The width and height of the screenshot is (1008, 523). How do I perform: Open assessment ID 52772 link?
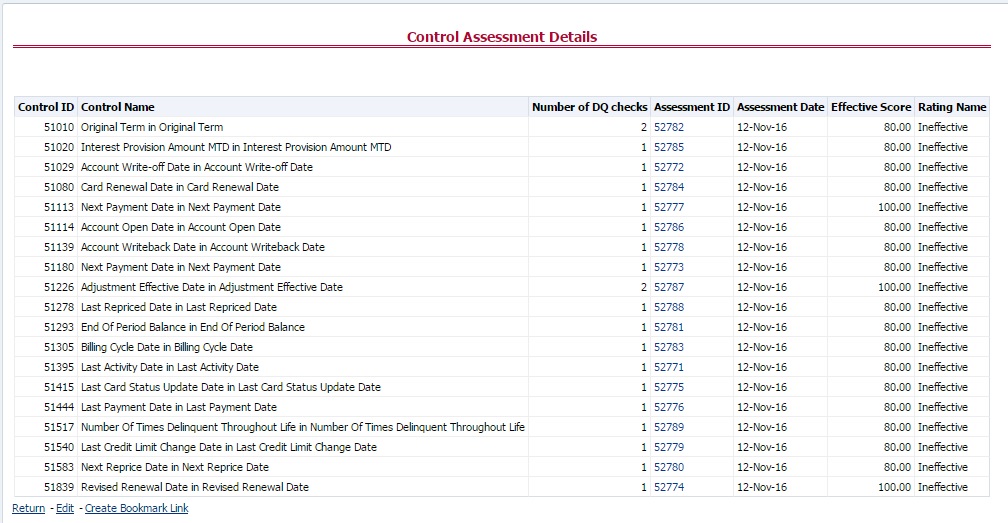coord(669,167)
